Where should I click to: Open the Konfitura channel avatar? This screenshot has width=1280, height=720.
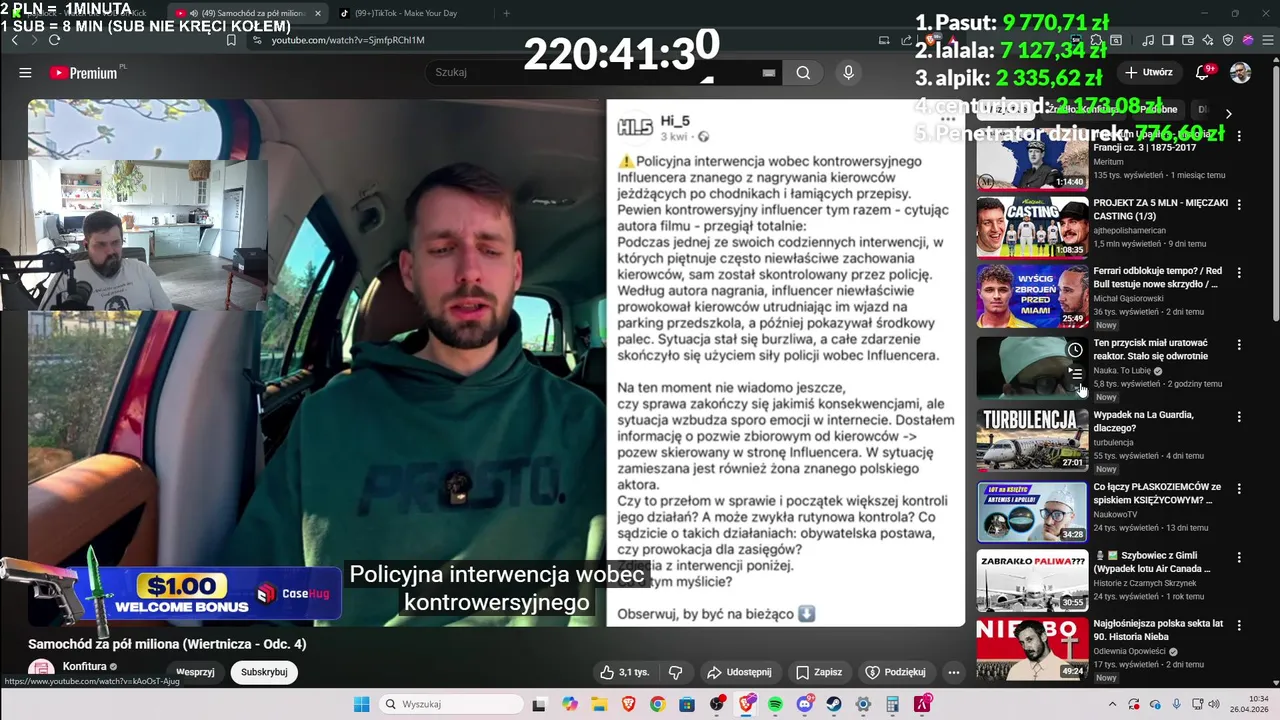(x=41, y=672)
